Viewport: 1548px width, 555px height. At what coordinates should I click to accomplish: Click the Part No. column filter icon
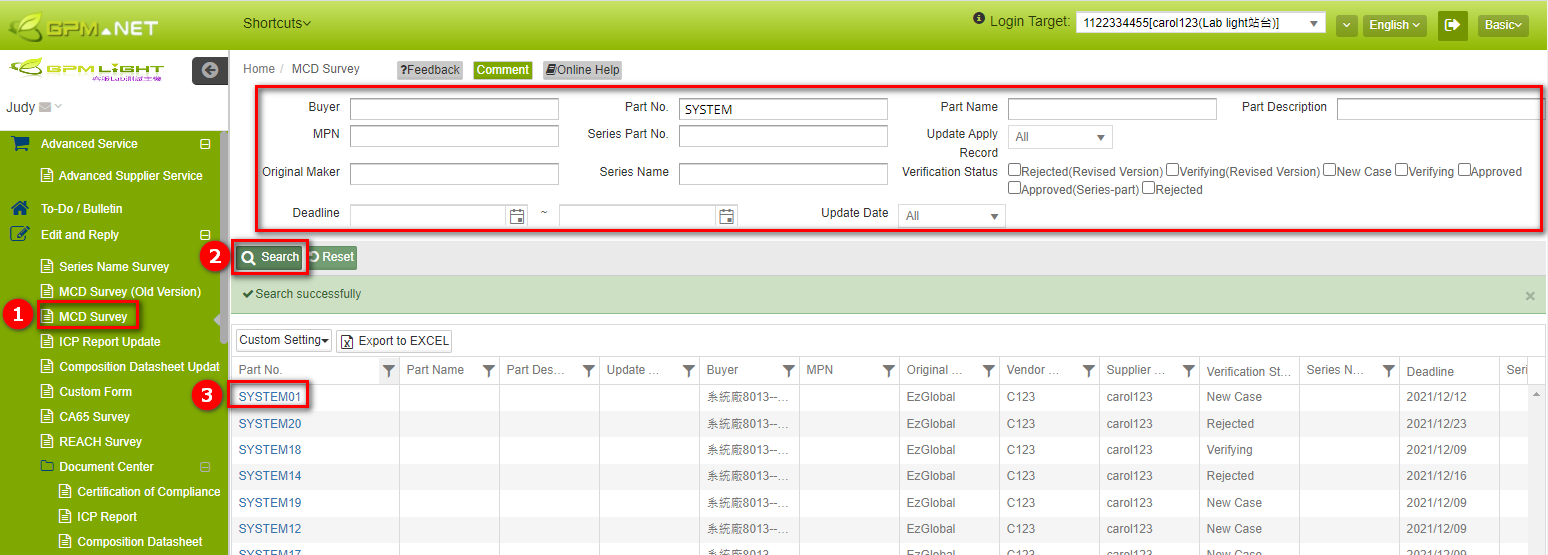pyautogui.click(x=388, y=371)
